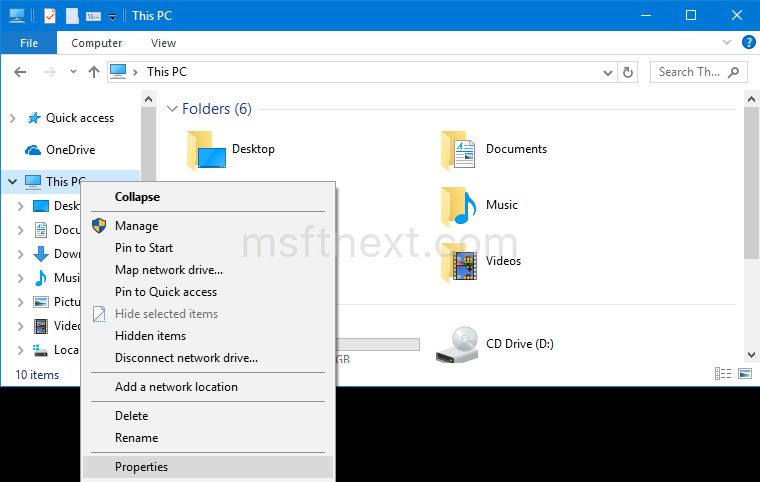760x482 pixels.
Task: Go forward with the right arrow
Action: tap(49, 72)
